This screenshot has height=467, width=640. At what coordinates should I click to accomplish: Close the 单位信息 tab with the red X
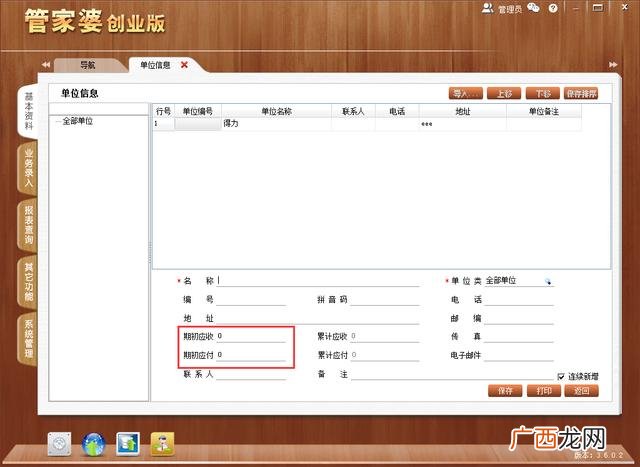(x=184, y=64)
